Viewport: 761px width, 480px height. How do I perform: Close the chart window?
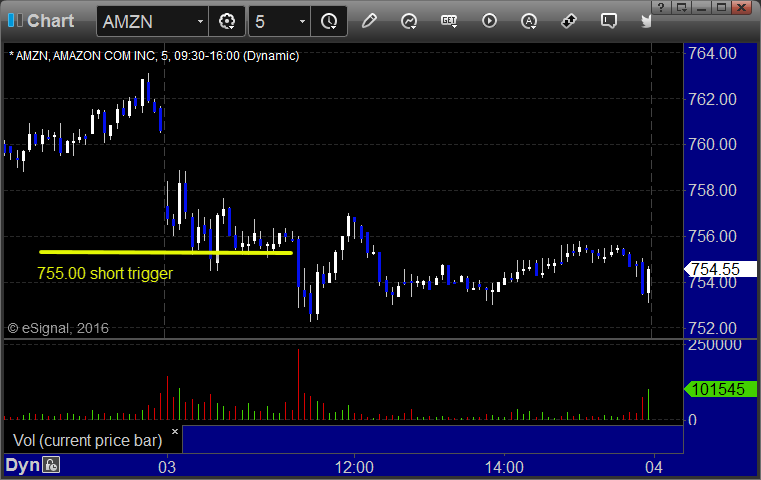click(x=742, y=7)
